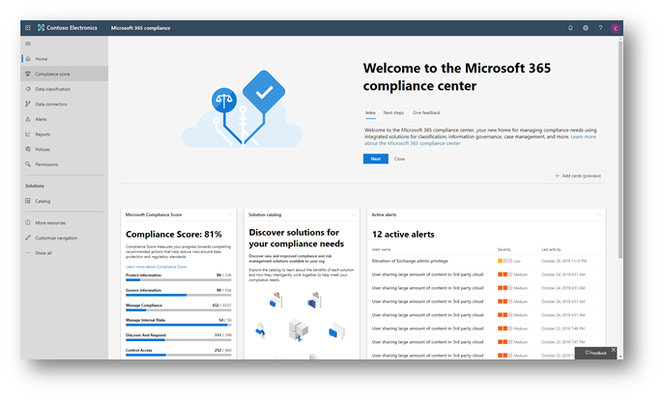Screen dimensions: 664x400
Task: Click Microsoft 365 compliance header title
Action: tap(141, 28)
